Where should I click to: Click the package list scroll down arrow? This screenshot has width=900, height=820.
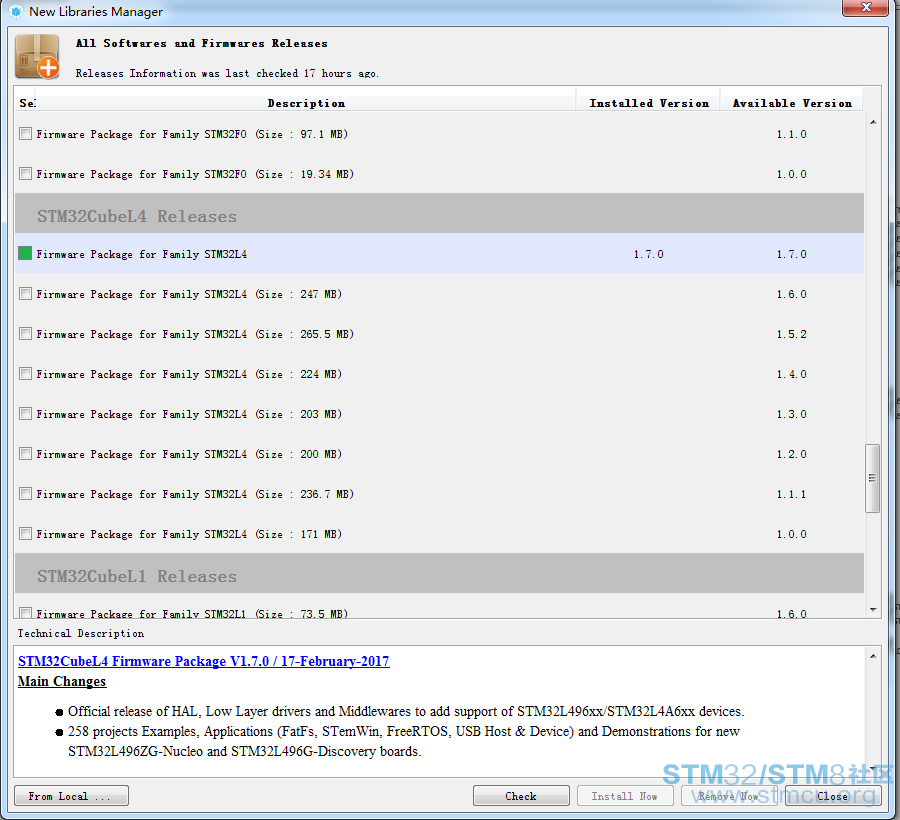tap(872, 609)
